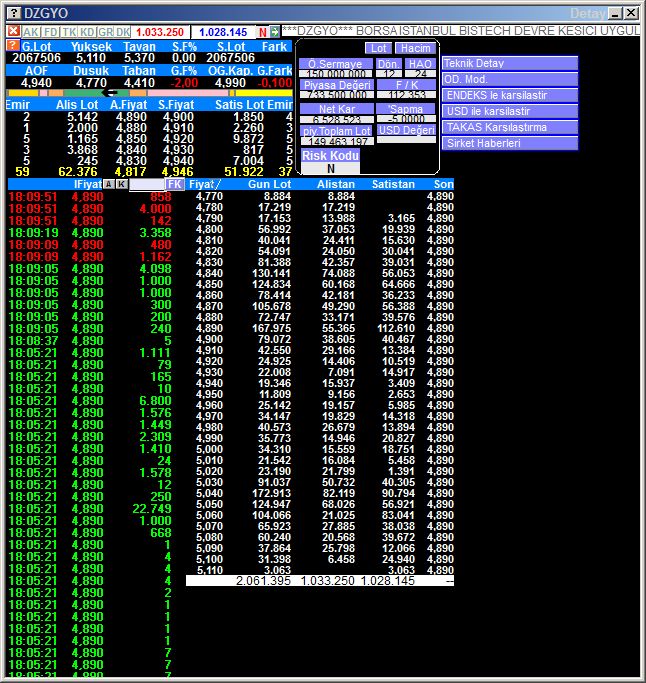Click the Son column header
Screen dimensions: 646x683
[x=443, y=184]
